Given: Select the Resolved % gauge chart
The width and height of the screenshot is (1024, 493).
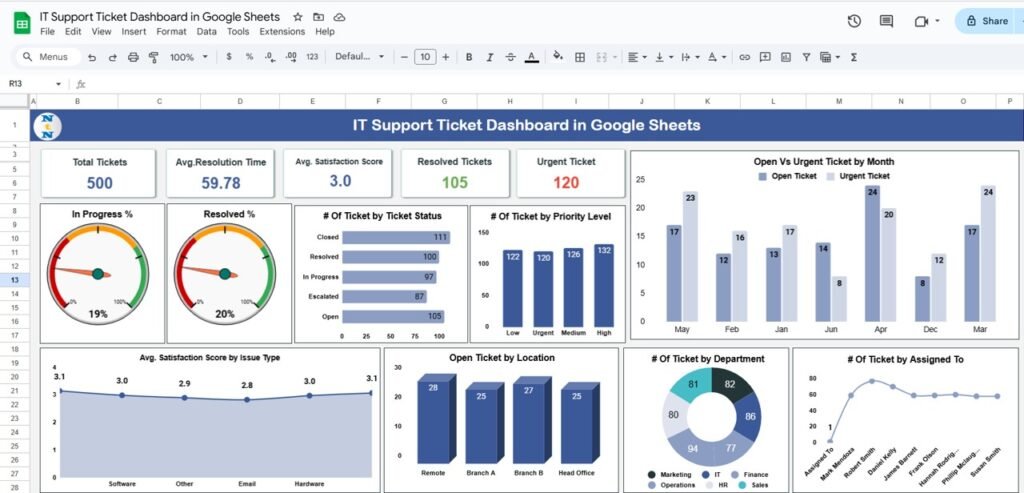Looking at the screenshot, I should point(229,273).
